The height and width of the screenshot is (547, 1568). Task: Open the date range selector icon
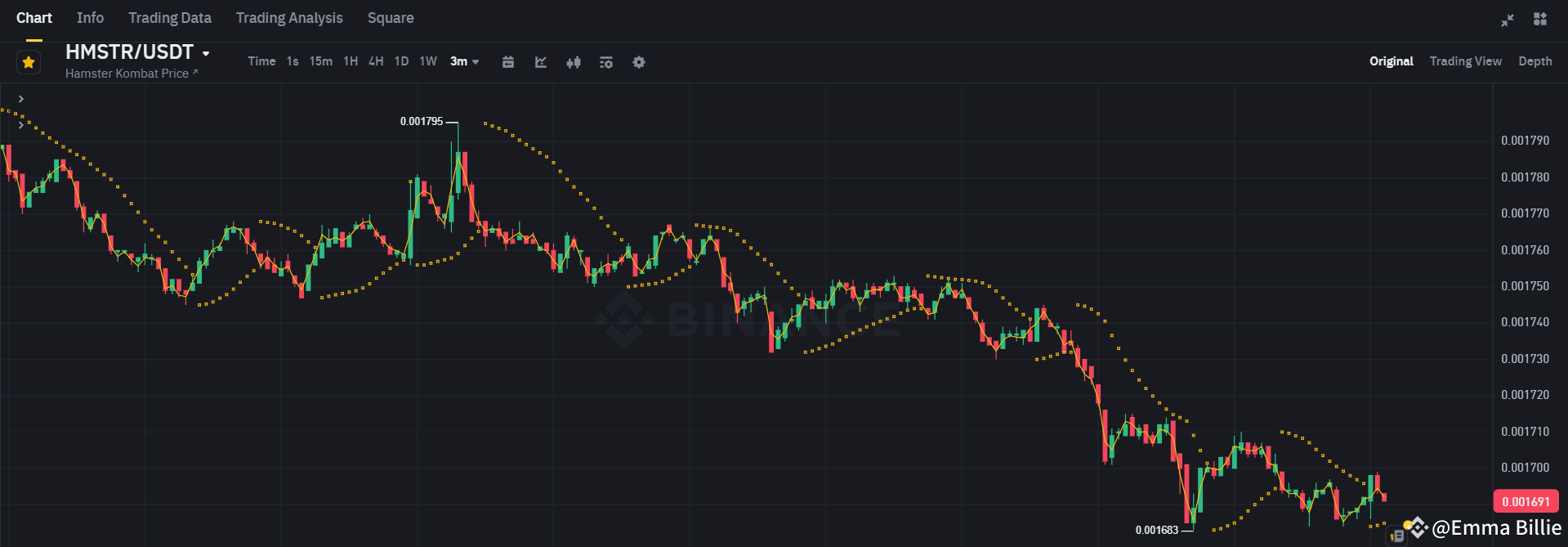click(508, 61)
